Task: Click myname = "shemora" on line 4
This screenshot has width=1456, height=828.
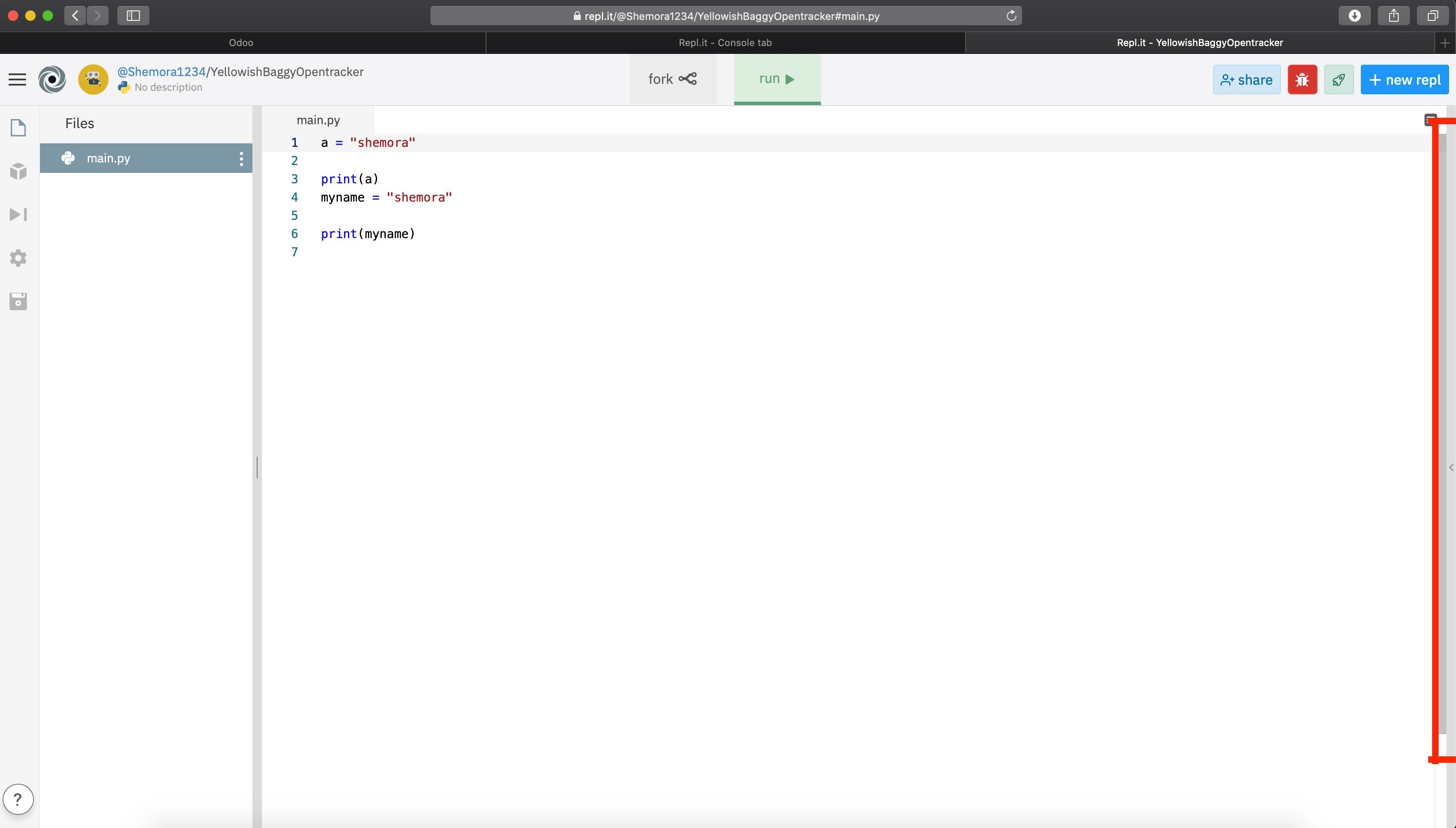Action: [x=387, y=197]
